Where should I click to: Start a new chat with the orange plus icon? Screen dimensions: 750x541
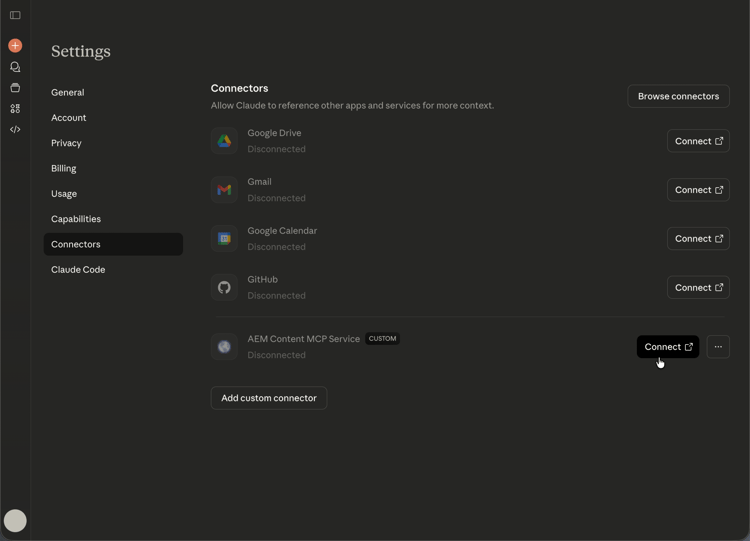click(x=15, y=45)
